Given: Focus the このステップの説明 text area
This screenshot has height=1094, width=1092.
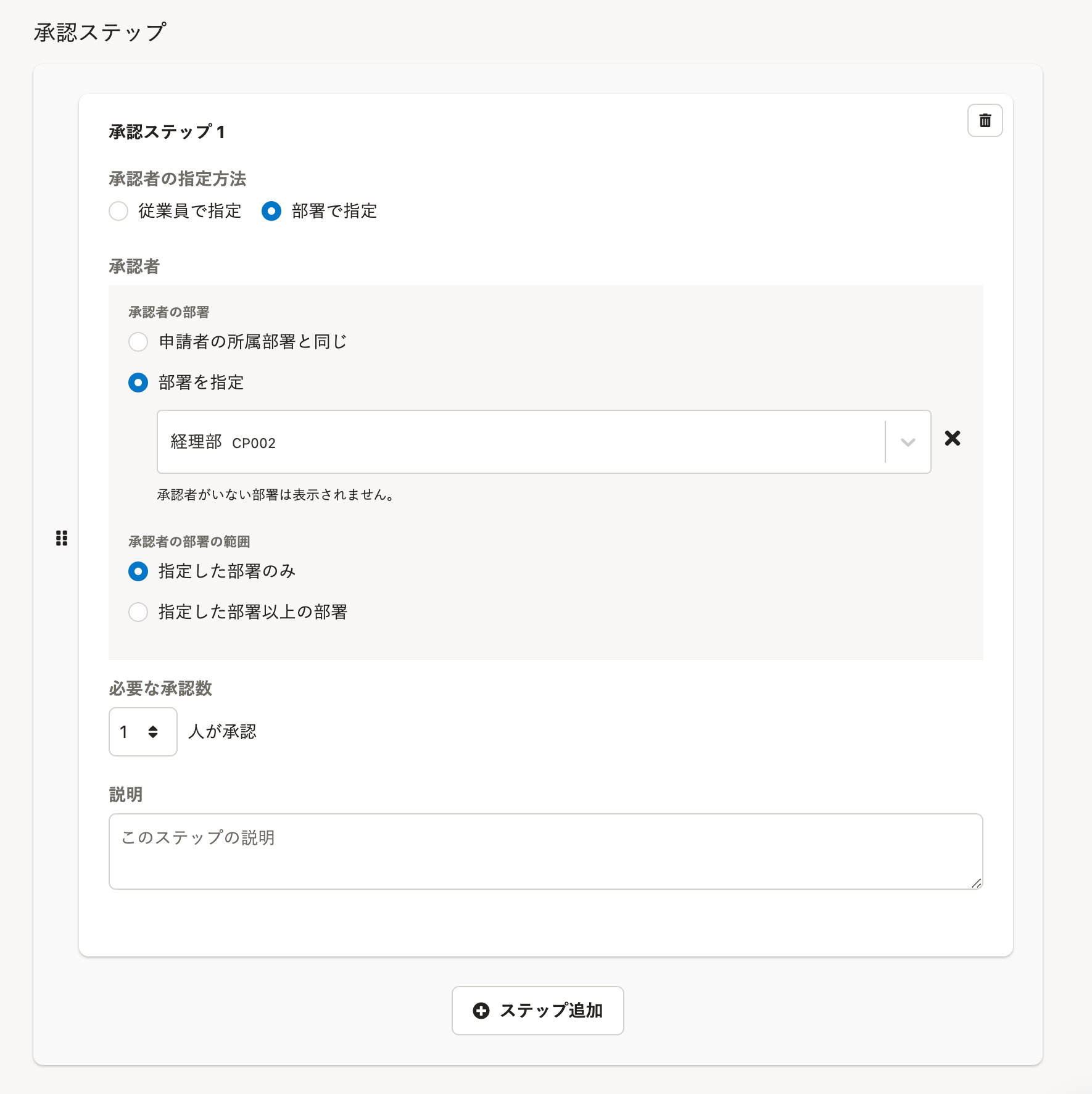Looking at the screenshot, I should pyautogui.click(x=545, y=852).
